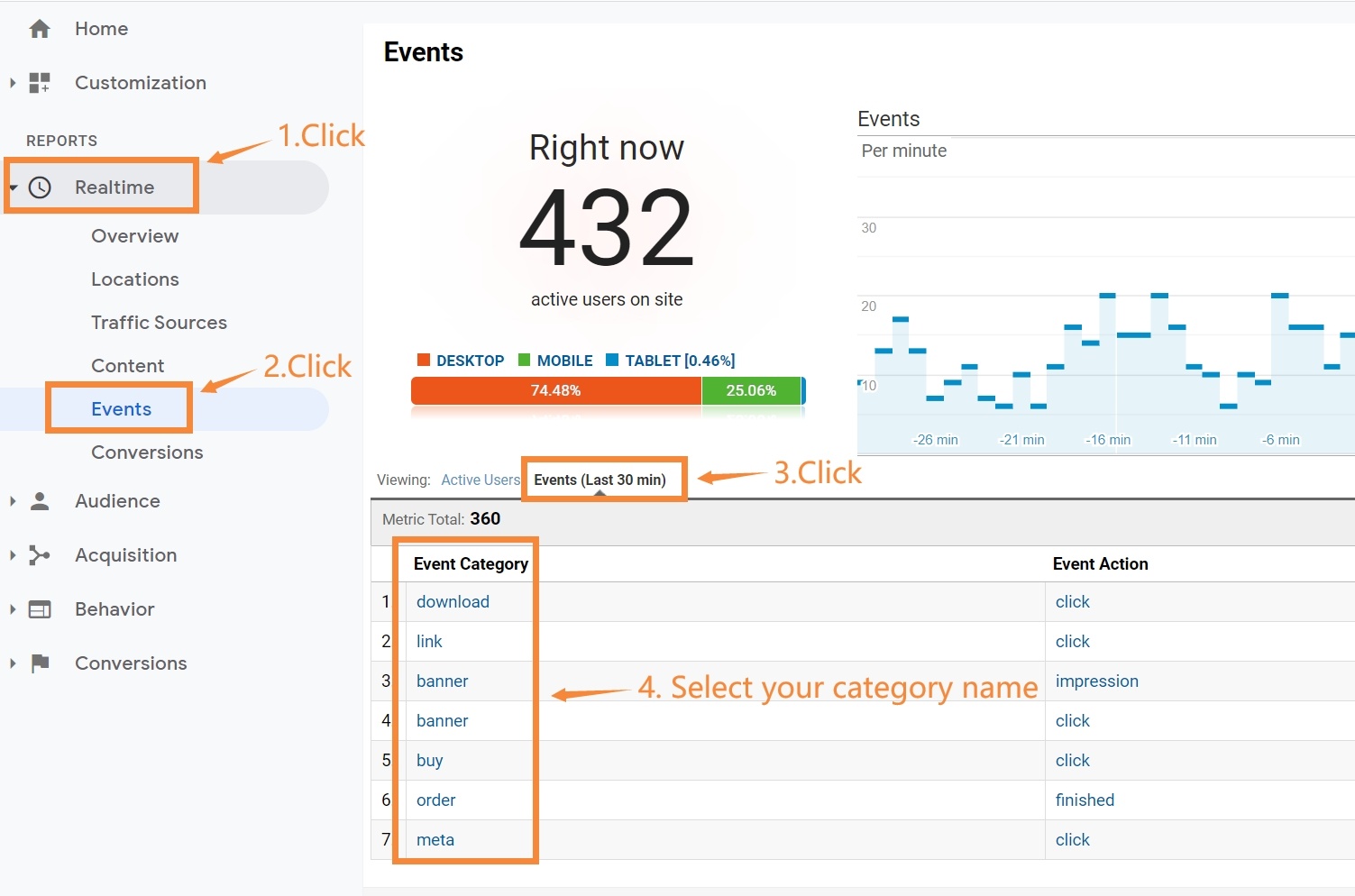Open the Home menu item
The height and width of the screenshot is (896, 1355).
pyautogui.click(x=101, y=29)
